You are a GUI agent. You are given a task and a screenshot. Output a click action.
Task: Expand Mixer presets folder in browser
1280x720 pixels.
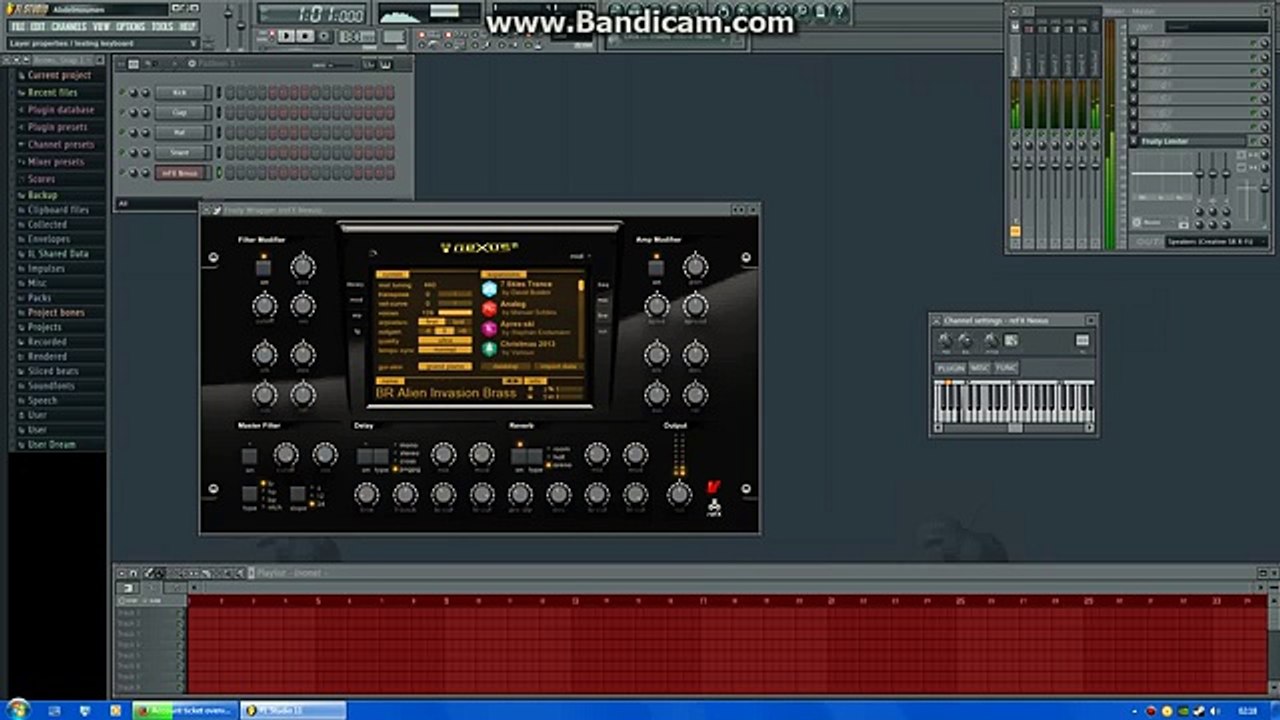[x=56, y=161]
